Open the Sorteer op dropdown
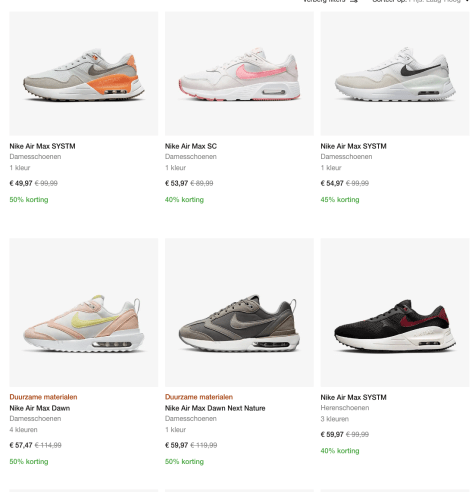This screenshot has width=475, height=492. click(421, 1)
